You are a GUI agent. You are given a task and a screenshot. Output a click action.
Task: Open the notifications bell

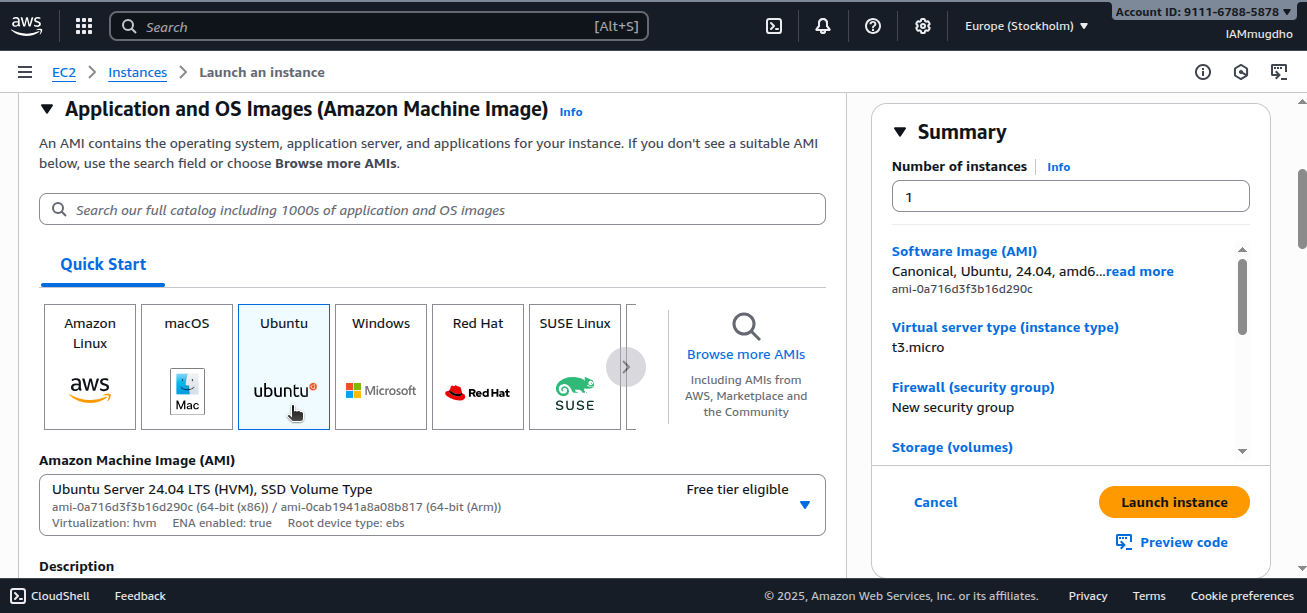tap(823, 26)
